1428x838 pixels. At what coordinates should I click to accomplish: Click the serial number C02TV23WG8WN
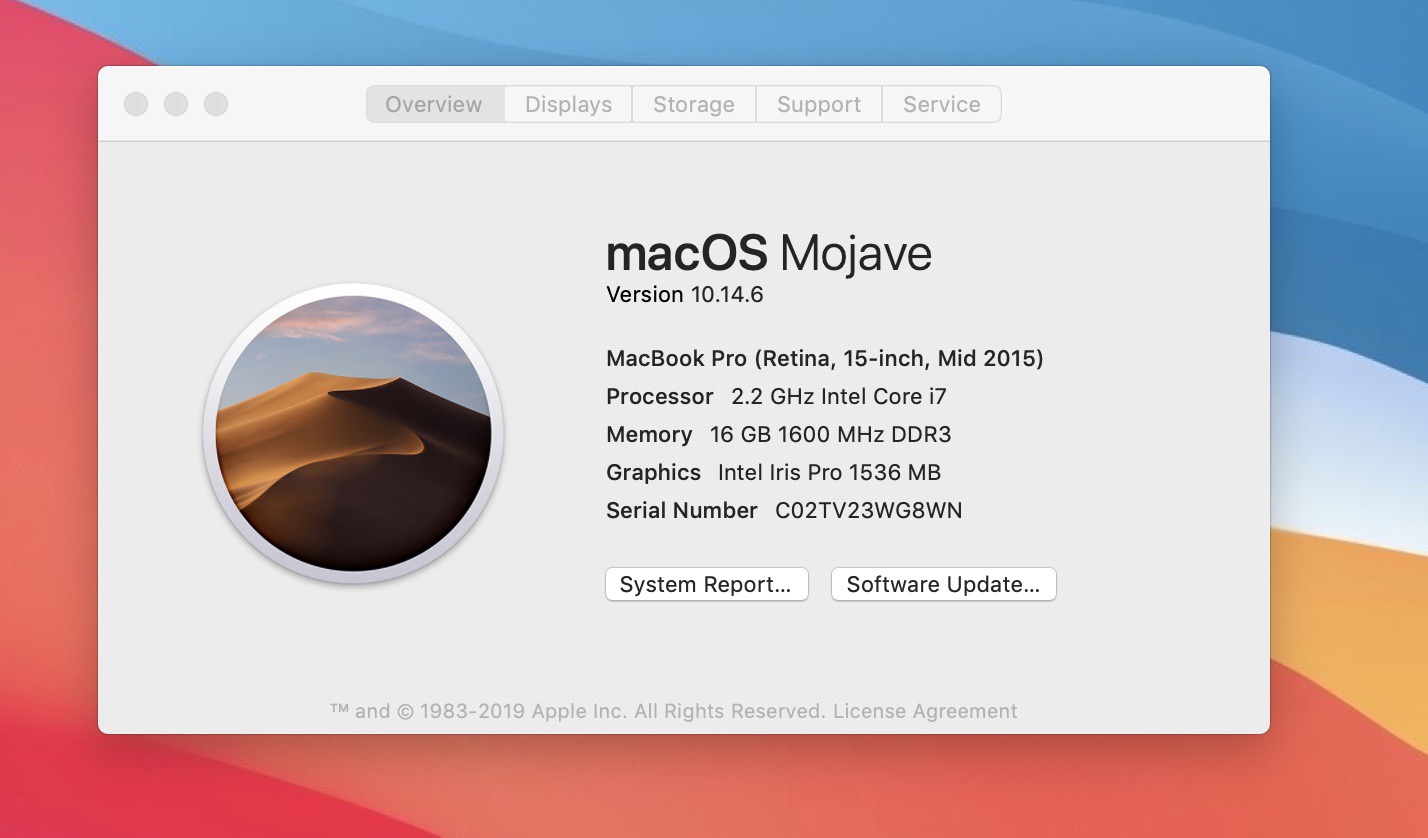[868, 511]
